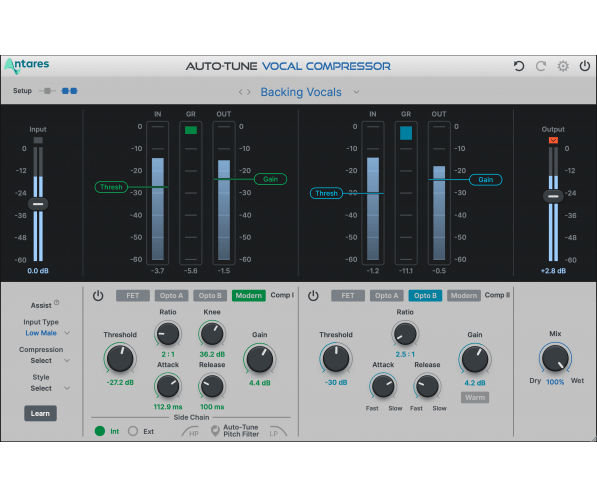Select FET mode for Comp II
Viewport: 597px width, 497px height.
pyautogui.click(x=348, y=296)
